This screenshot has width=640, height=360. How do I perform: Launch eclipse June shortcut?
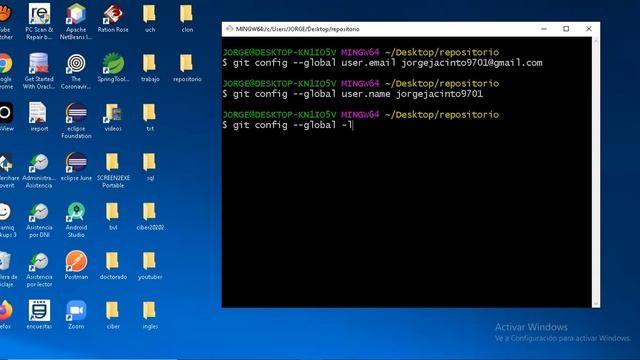tap(76, 167)
